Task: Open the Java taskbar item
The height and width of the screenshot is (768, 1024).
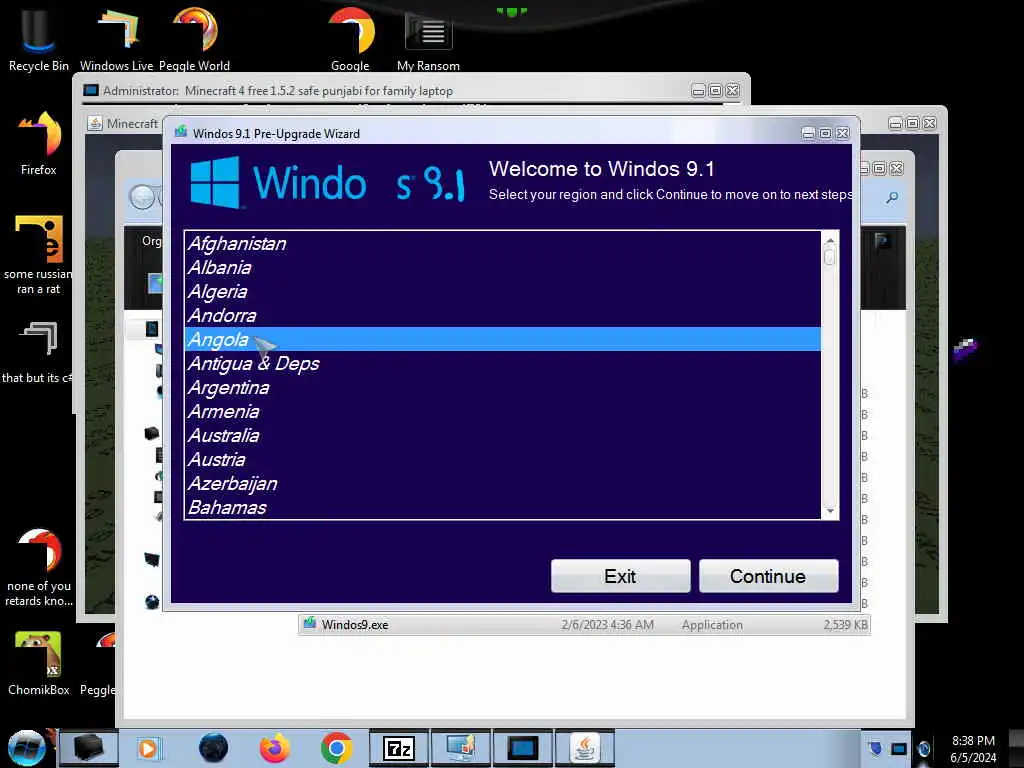Action: (x=585, y=748)
